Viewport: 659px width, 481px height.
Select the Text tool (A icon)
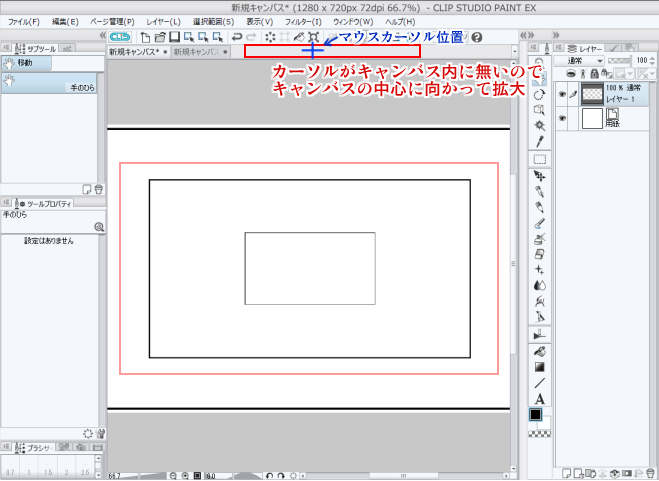tap(539, 398)
